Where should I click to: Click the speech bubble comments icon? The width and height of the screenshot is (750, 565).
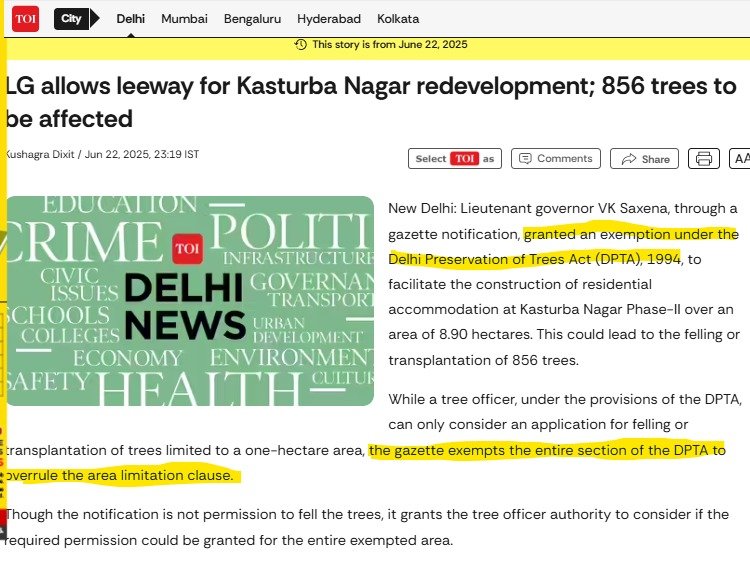(x=525, y=158)
